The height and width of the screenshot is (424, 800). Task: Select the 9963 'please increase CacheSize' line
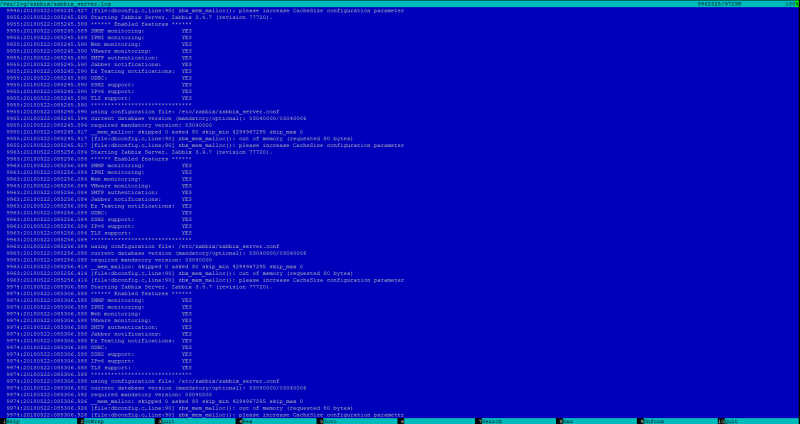[x=206, y=280]
